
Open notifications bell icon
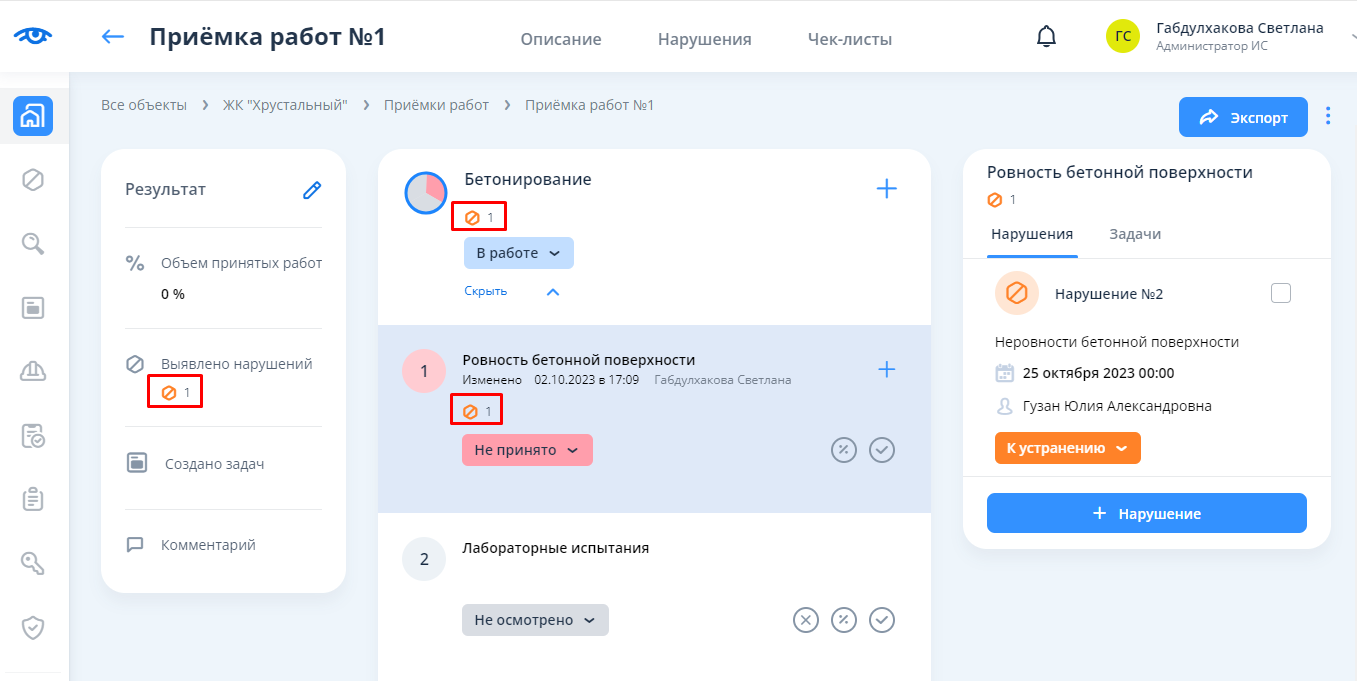click(1046, 37)
